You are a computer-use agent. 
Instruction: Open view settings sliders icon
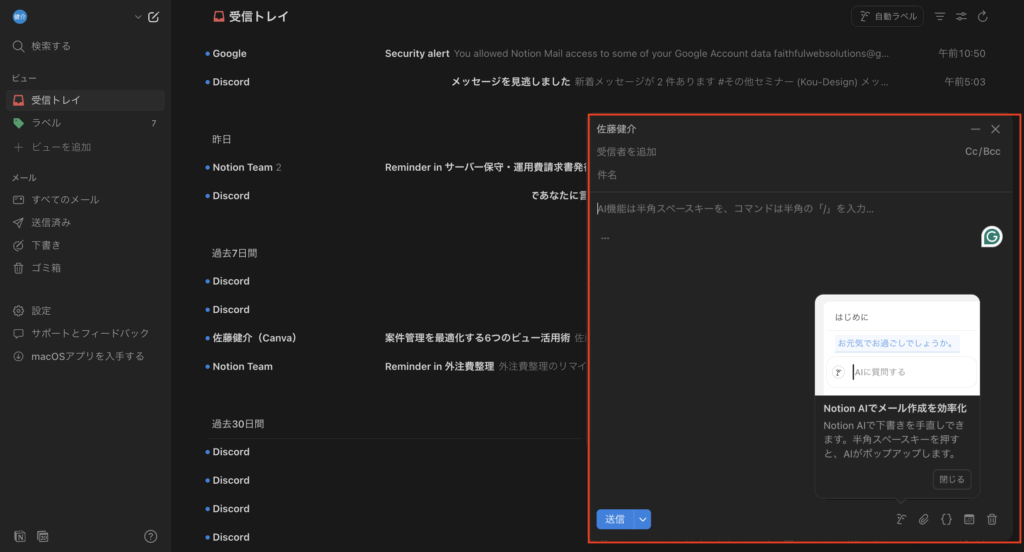coord(961,17)
